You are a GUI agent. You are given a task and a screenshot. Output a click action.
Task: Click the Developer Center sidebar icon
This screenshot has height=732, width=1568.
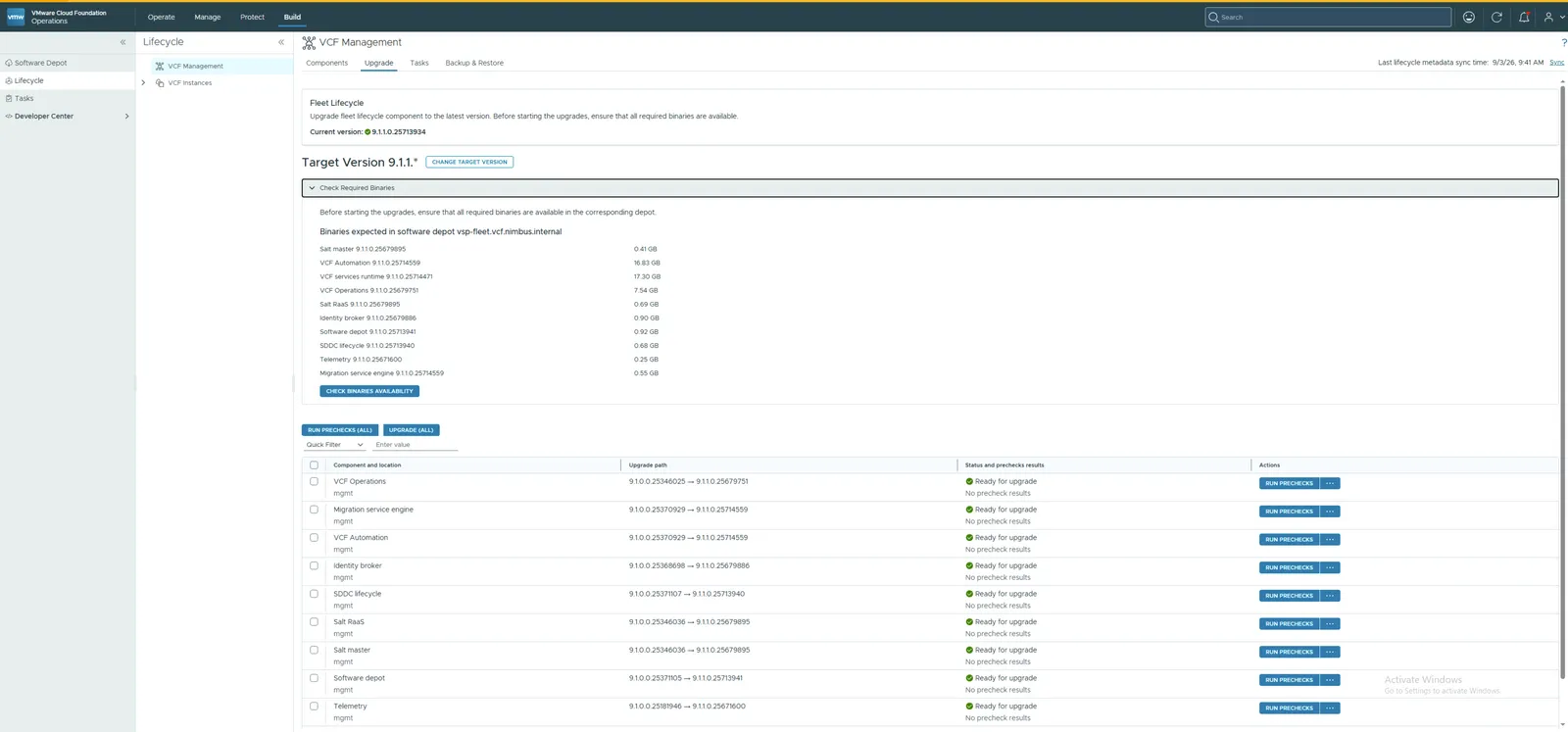9,116
